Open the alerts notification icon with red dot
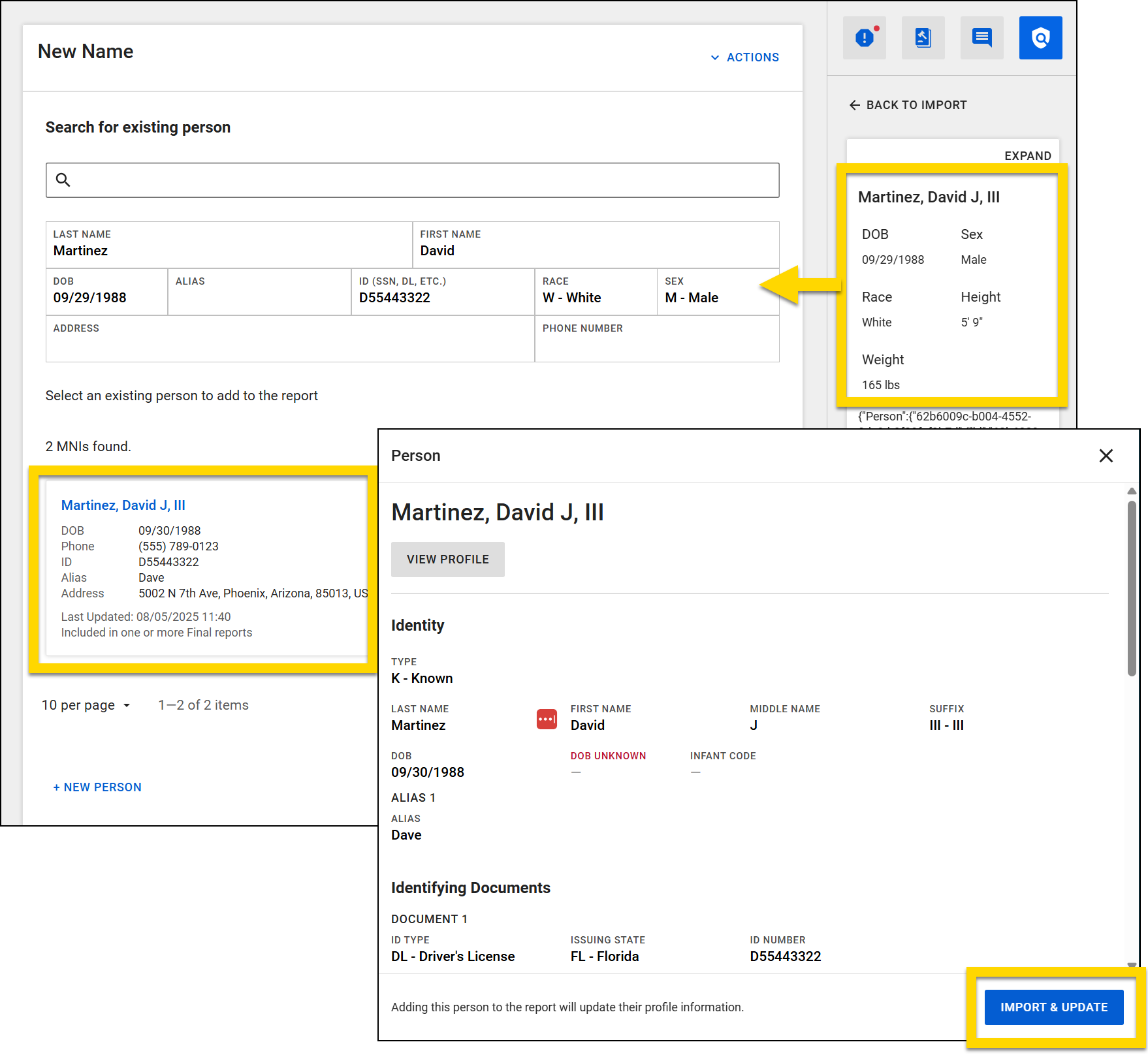This screenshot has width=1148, height=1057. (x=863, y=38)
